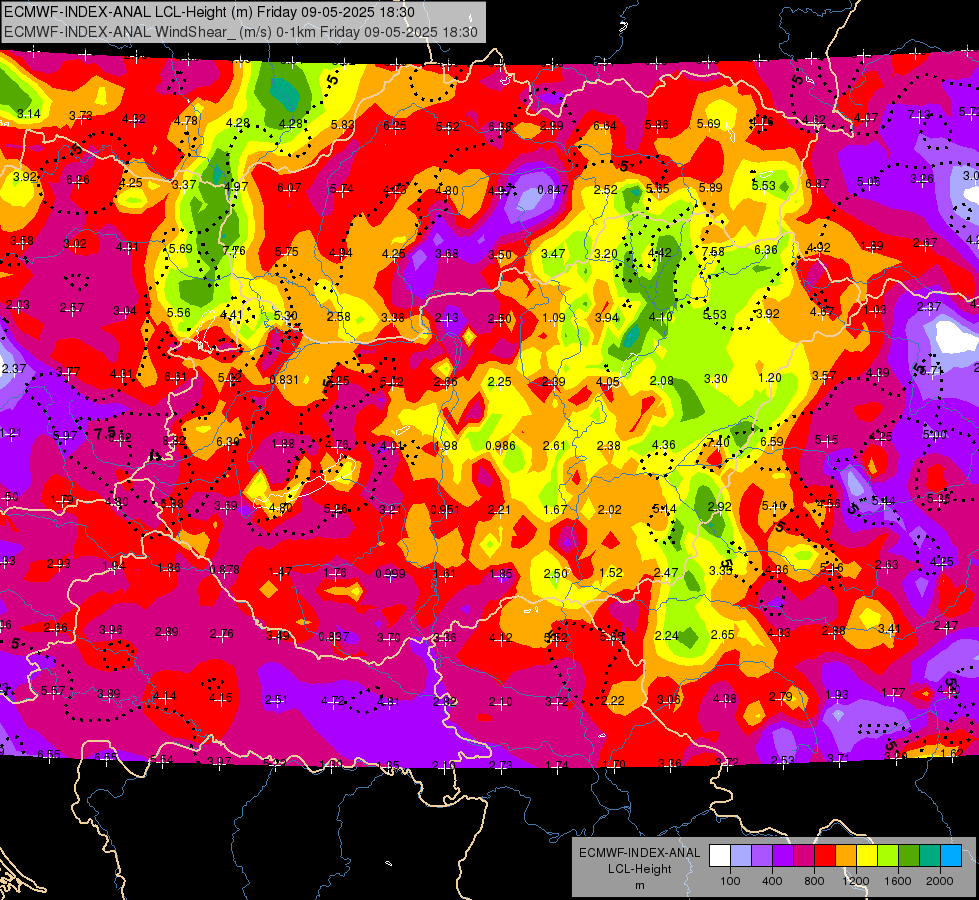Click the legend label LCL-Height
The image size is (979, 900).
[639, 869]
